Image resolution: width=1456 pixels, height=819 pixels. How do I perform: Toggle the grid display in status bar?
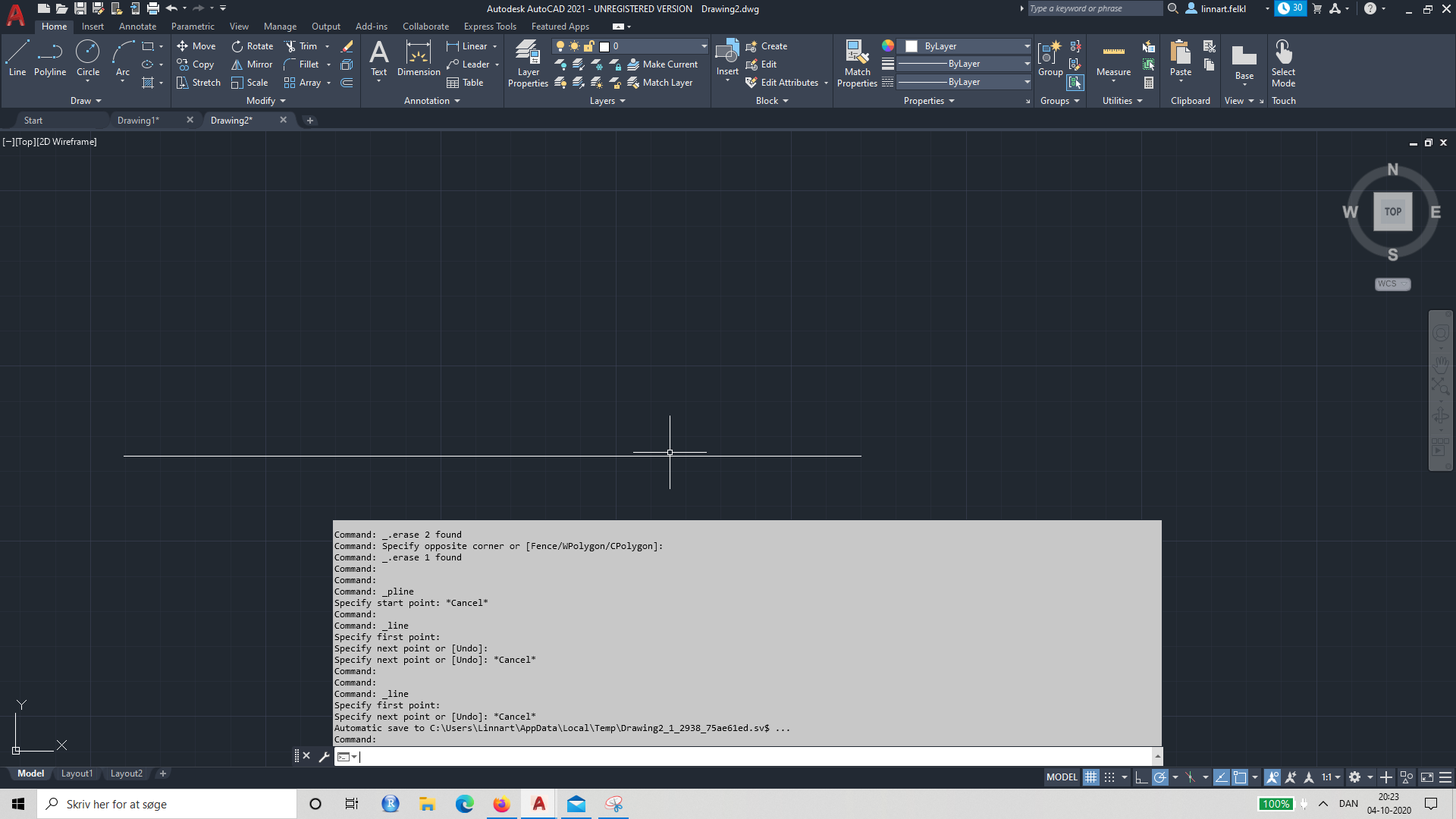tap(1090, 777)
